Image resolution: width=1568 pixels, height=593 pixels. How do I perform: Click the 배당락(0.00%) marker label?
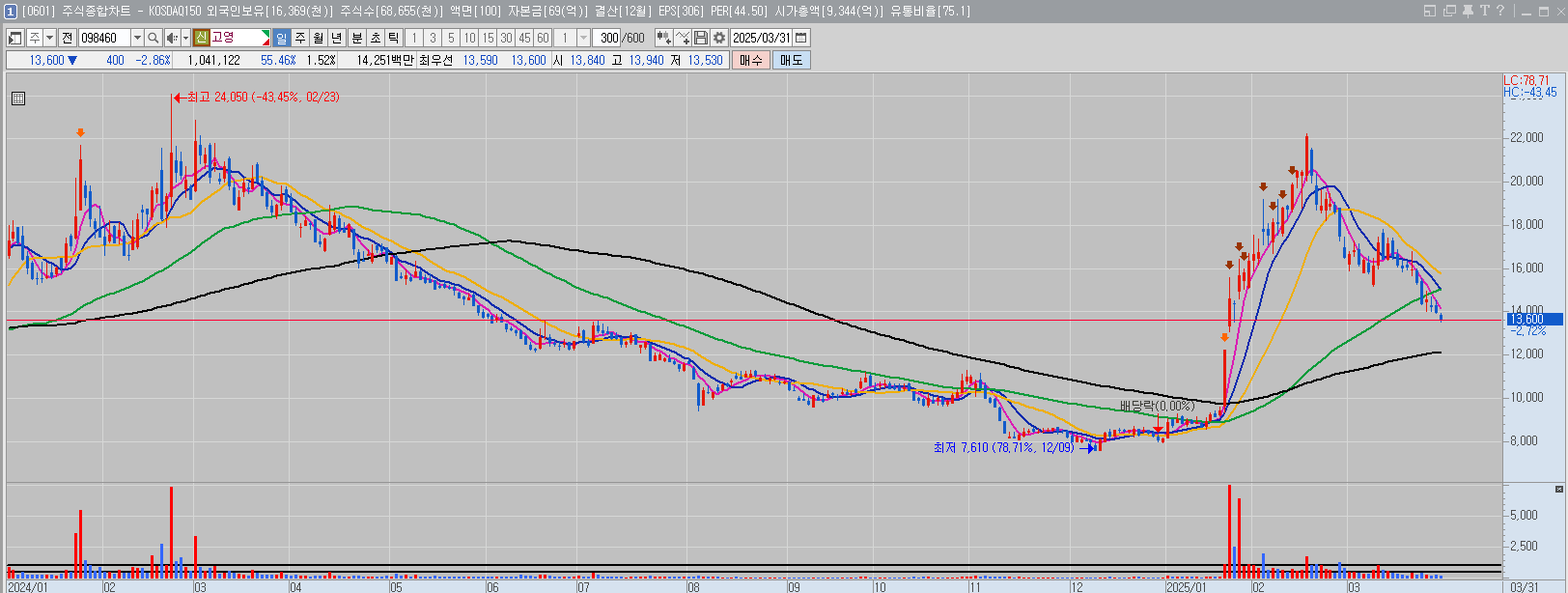pos(1157,406)
